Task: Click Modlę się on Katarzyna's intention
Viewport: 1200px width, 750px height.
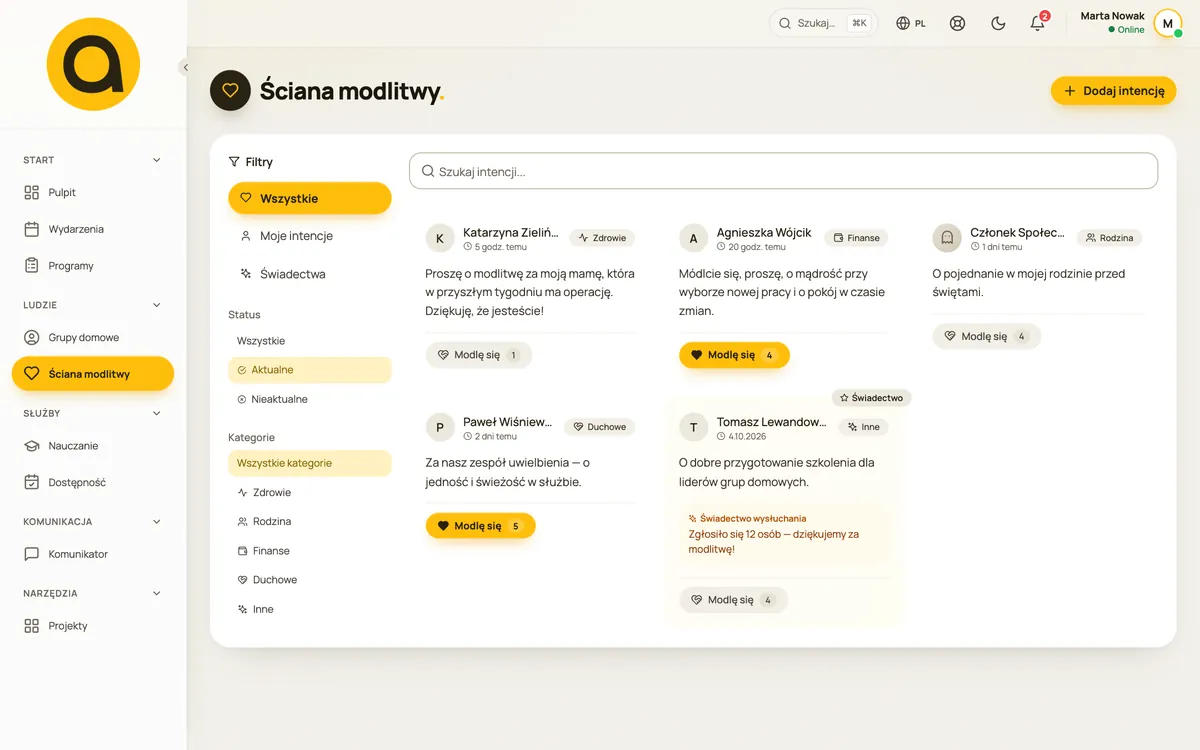Action: point(479,355)
